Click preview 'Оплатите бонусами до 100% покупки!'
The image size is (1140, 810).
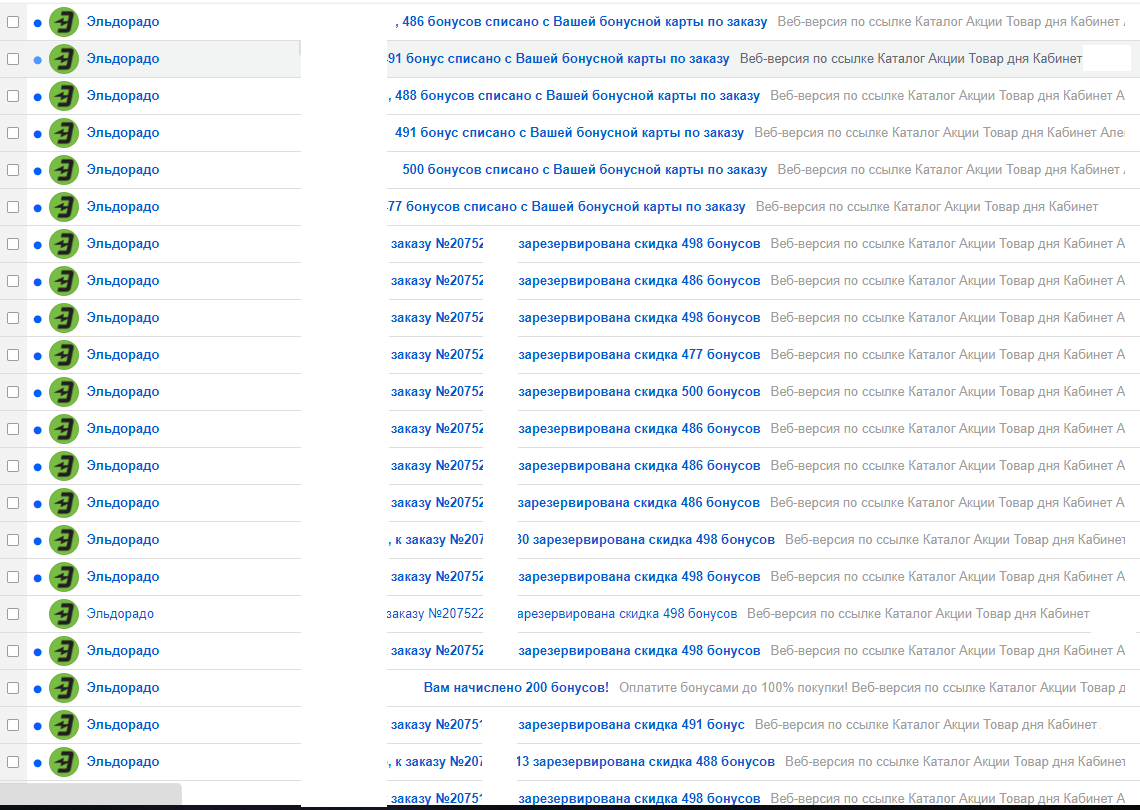tap(734, 687)
